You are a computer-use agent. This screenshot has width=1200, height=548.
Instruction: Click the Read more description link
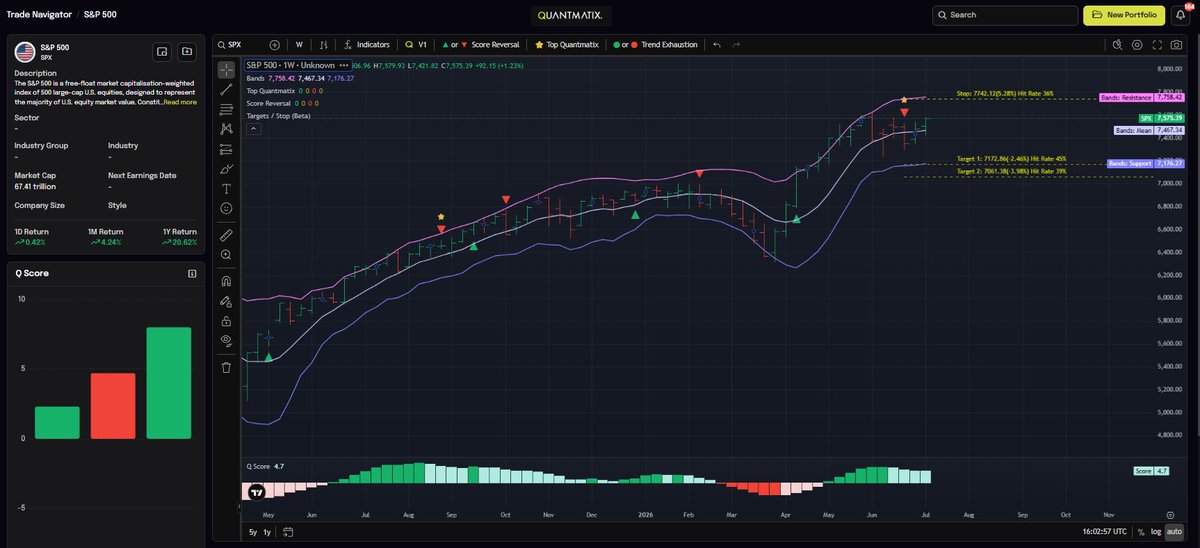[180, 102]
